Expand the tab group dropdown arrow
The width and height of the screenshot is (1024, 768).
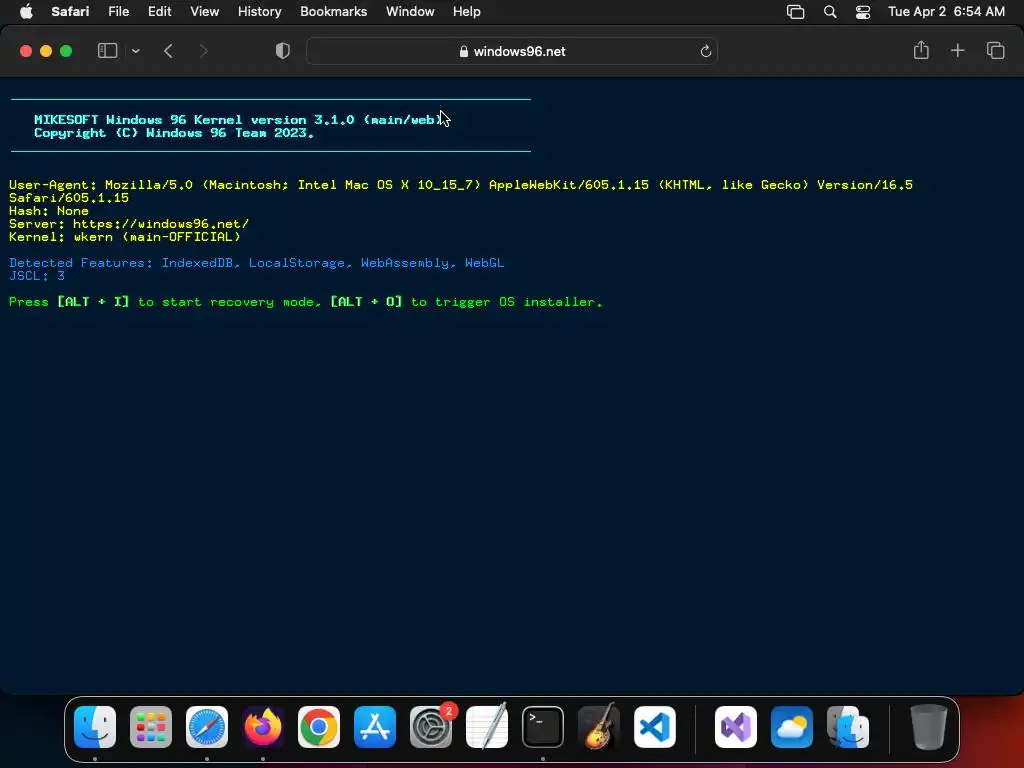[x=135, y=51]
